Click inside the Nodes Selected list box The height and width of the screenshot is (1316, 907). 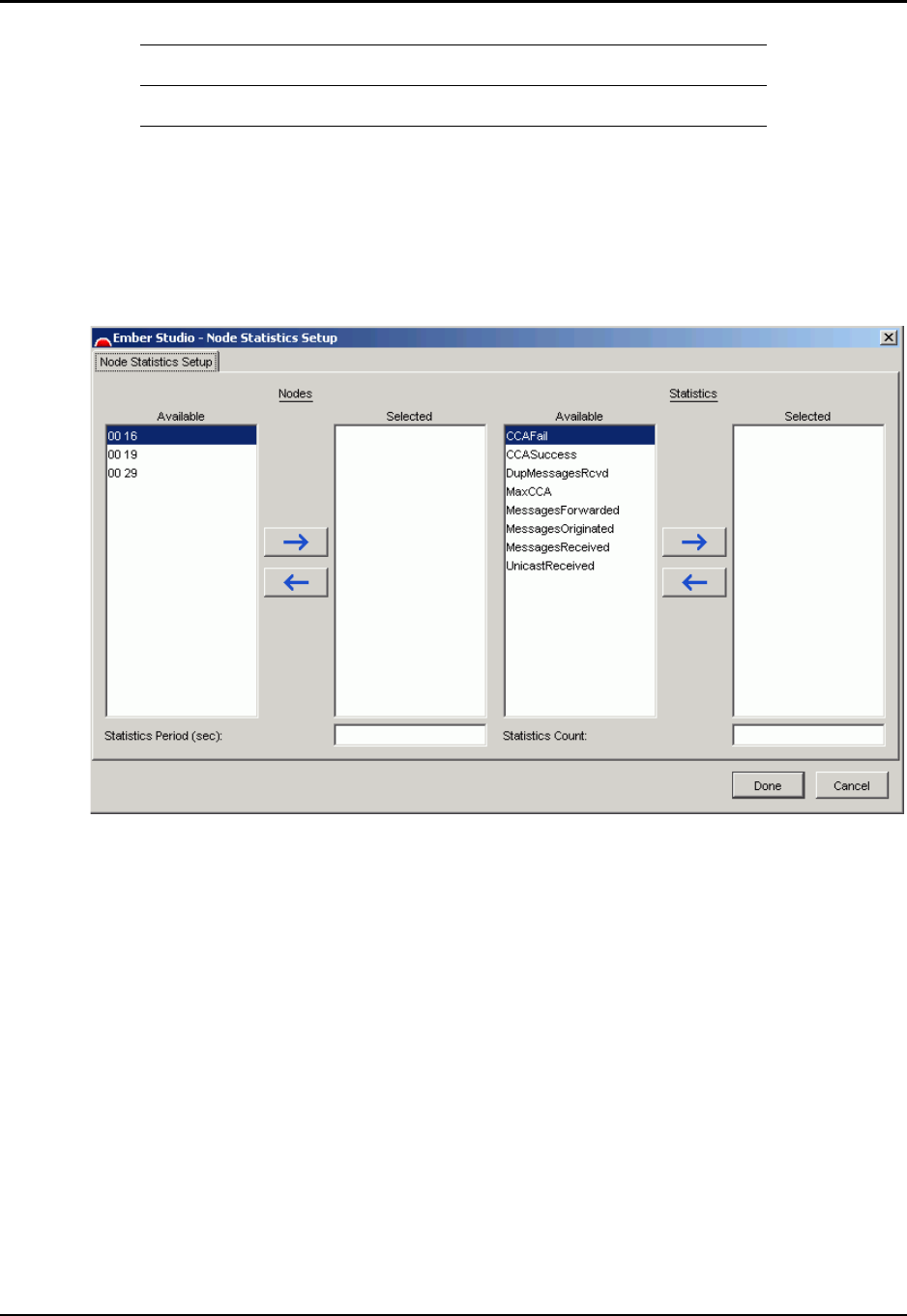coord(410,570)
